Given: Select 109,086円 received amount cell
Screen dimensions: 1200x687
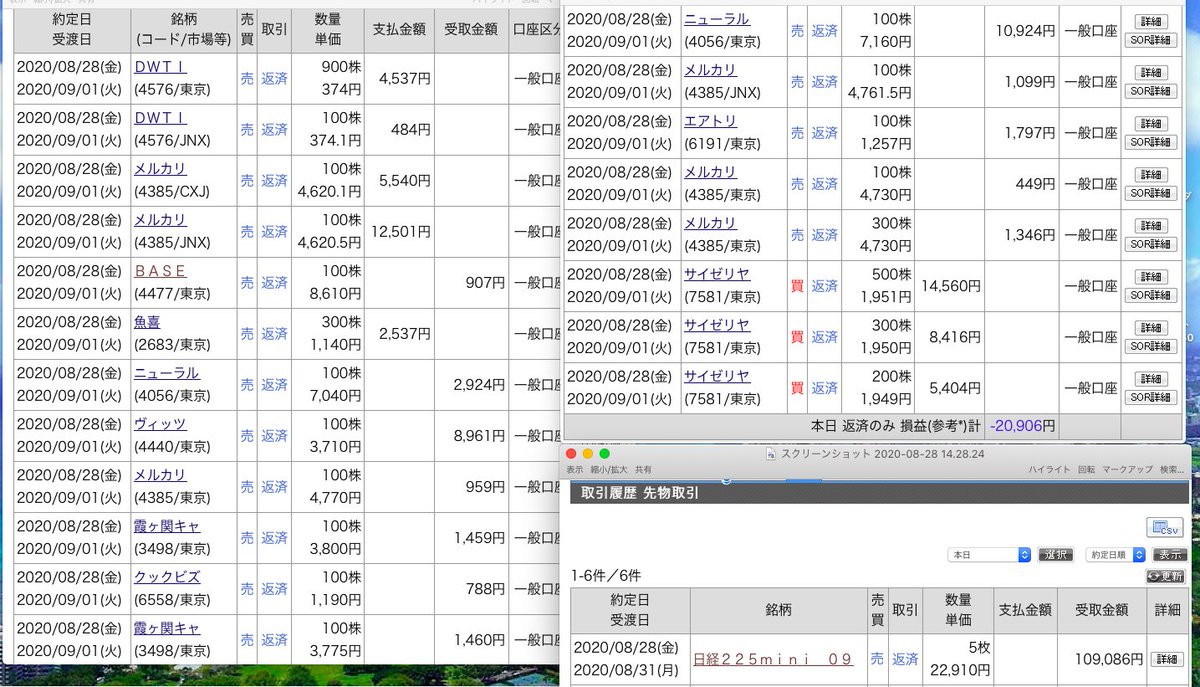Looking at the screenshot, I should point(1109,660).
